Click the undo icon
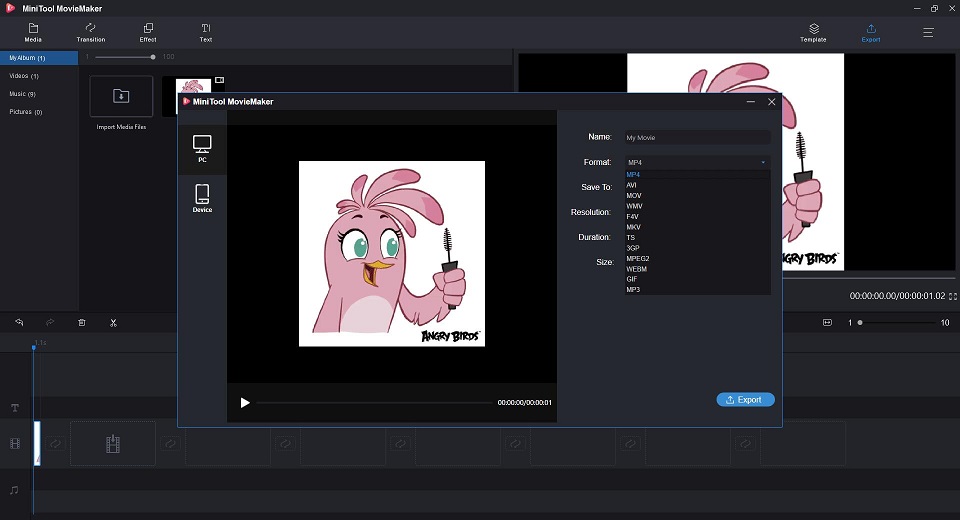 19,322
